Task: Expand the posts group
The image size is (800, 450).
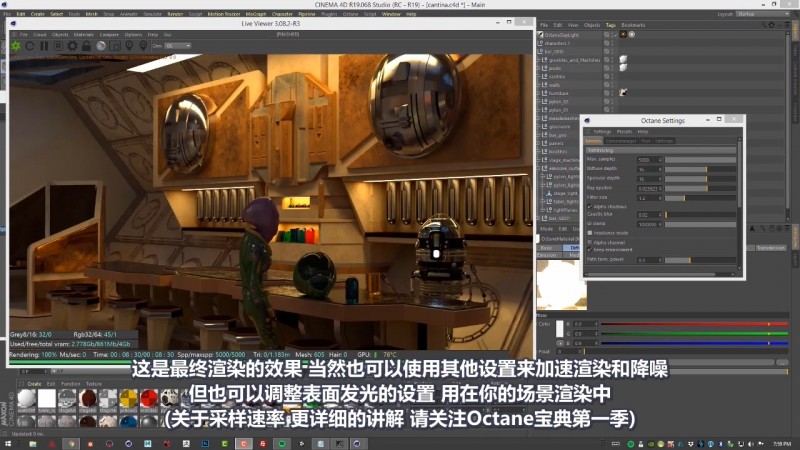Action: tap(538, 68)
